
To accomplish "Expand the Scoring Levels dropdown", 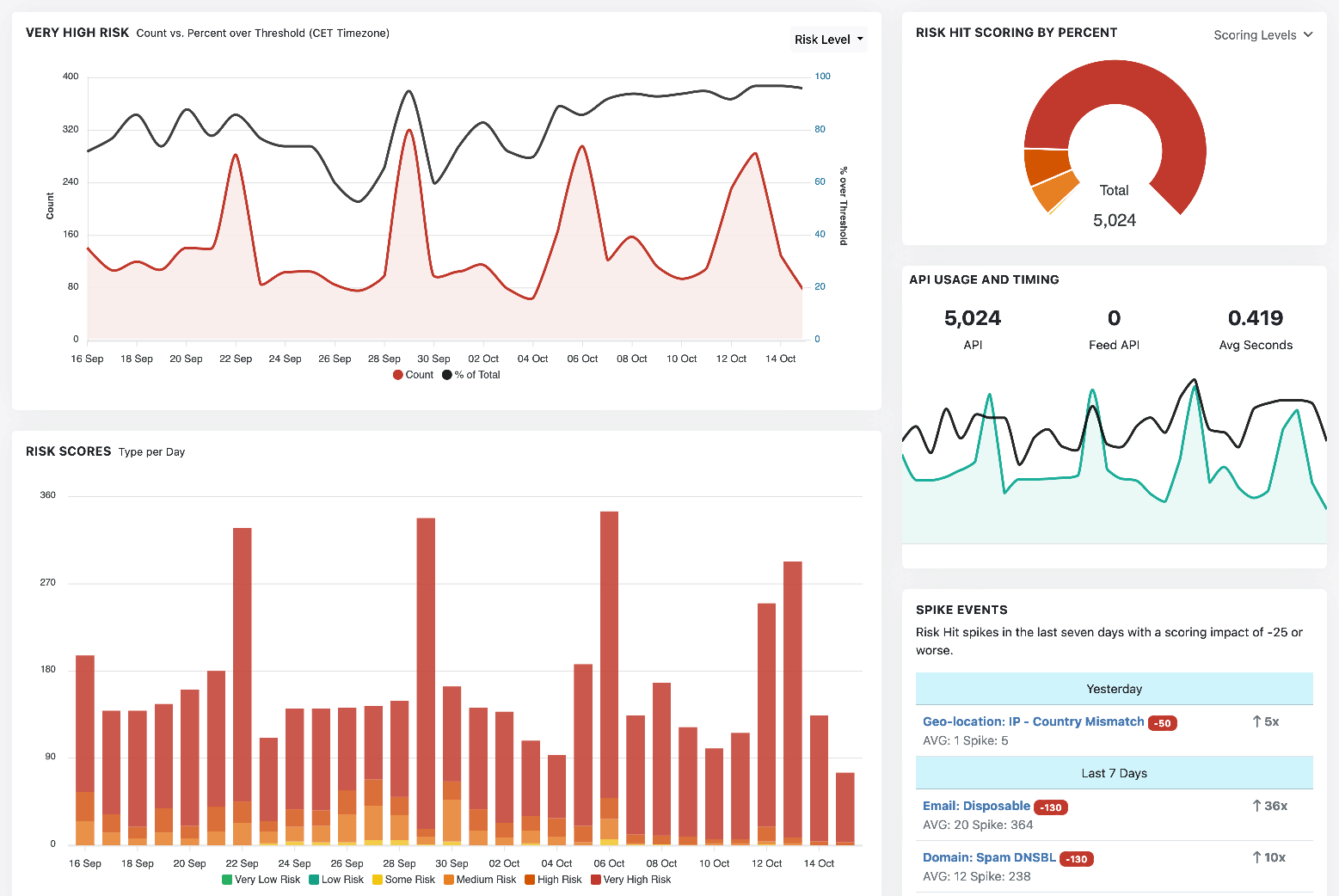I will (x=1262, y=35).
